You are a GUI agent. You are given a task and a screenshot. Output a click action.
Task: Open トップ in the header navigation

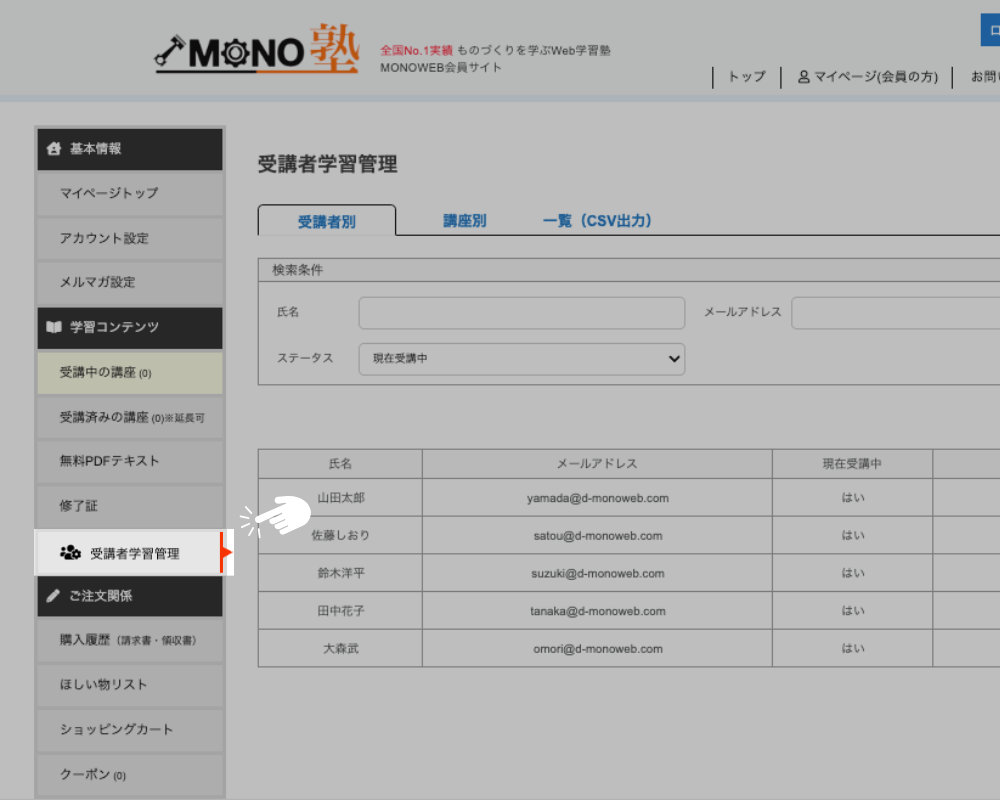pyautogui.click(x=746, y=77)
